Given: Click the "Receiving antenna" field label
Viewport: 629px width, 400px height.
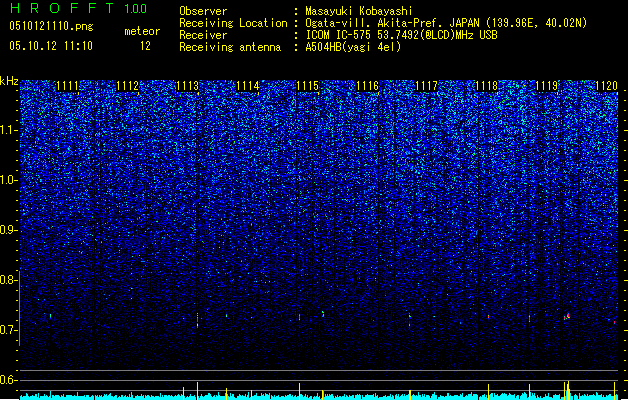Looking at the screenshot, I should [230, 47].
